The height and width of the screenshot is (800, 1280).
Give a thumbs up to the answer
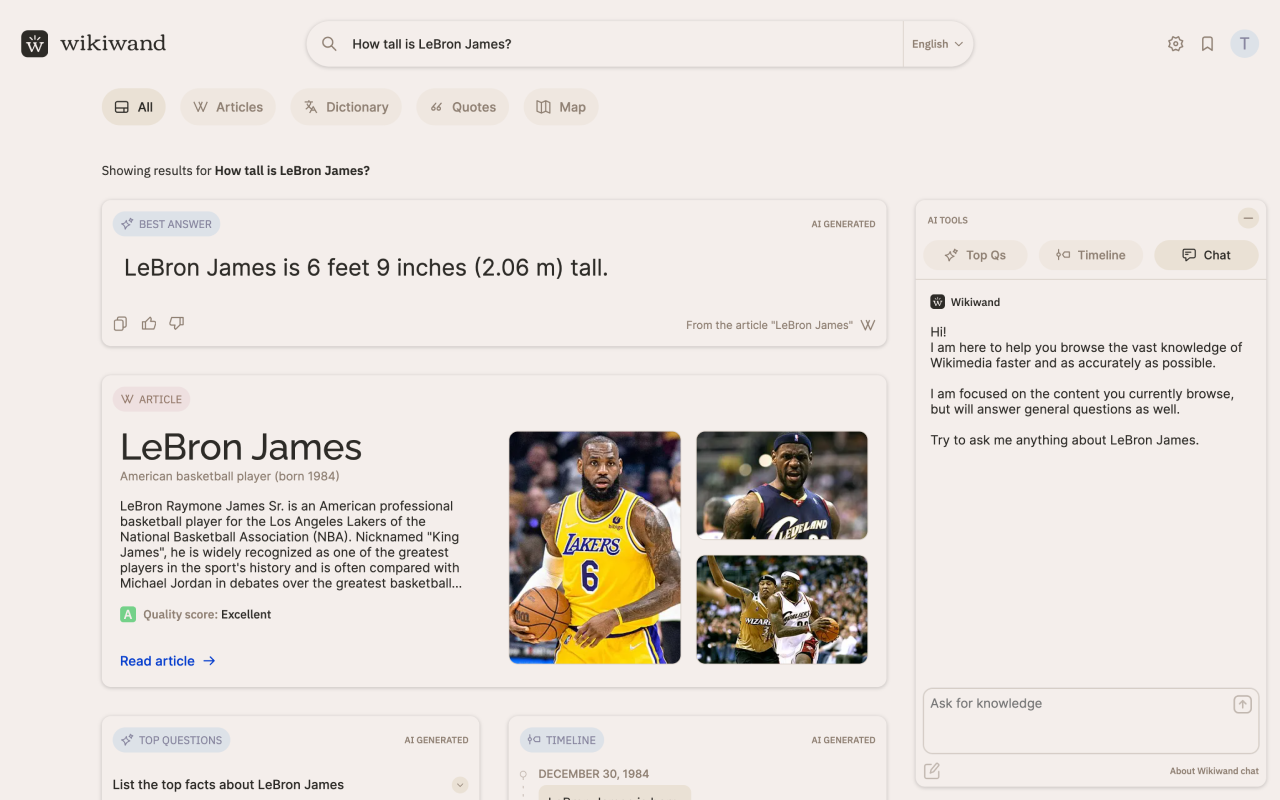point(148,323)
